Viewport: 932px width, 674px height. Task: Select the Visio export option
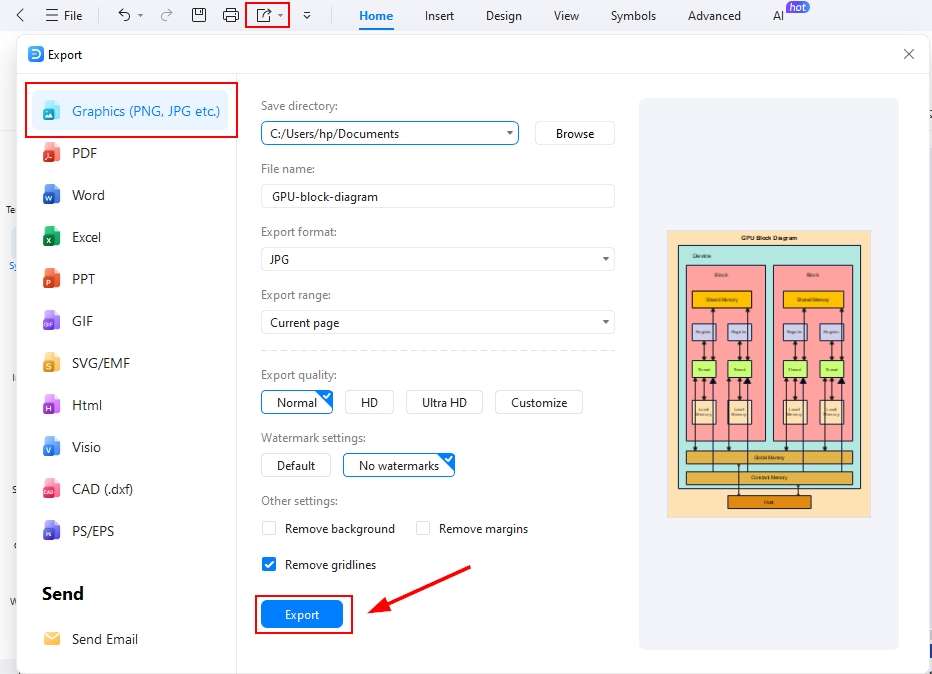pyautogui.click(x=89, y=447)
